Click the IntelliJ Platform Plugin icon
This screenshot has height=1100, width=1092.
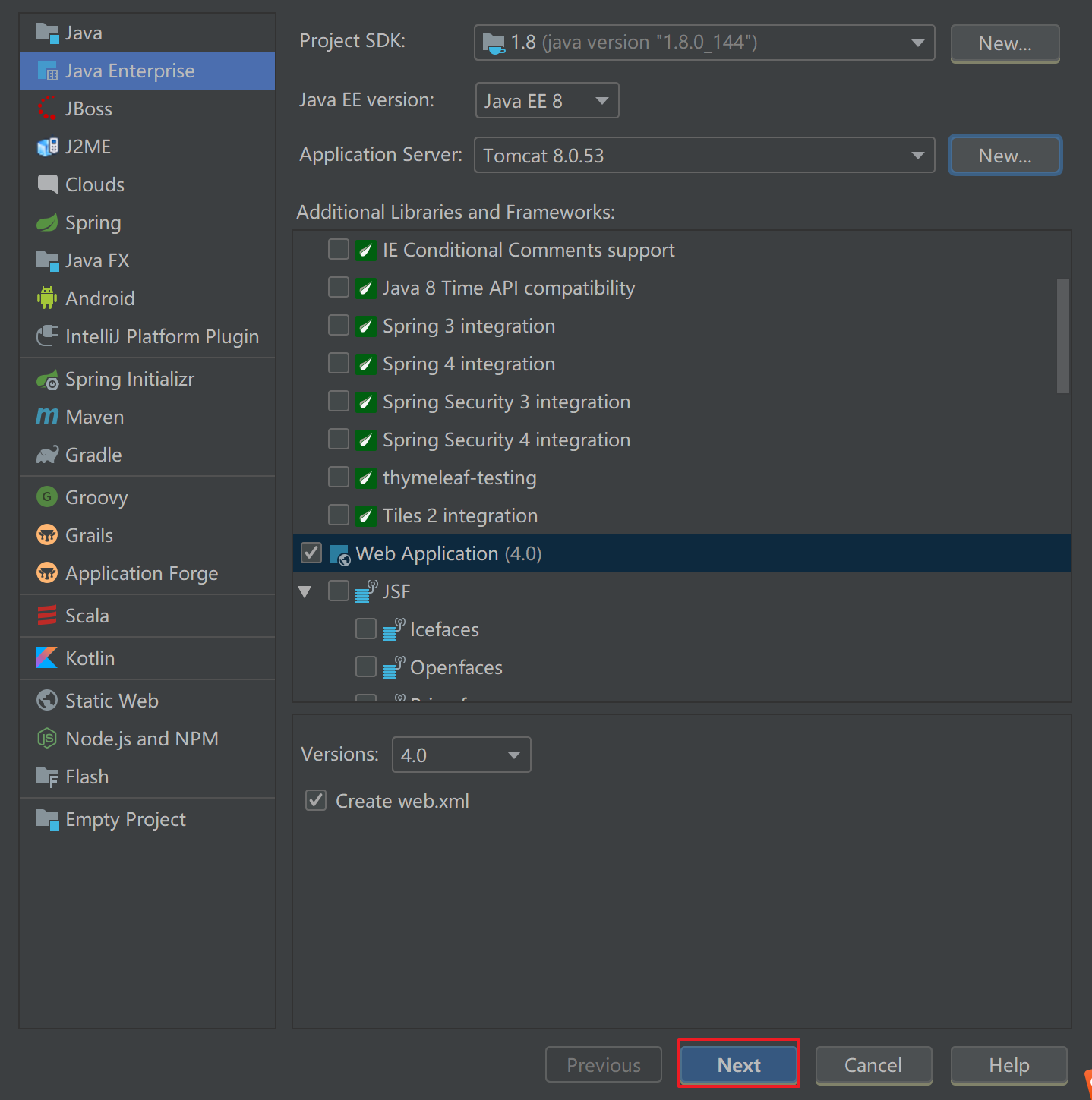point(47,336)
